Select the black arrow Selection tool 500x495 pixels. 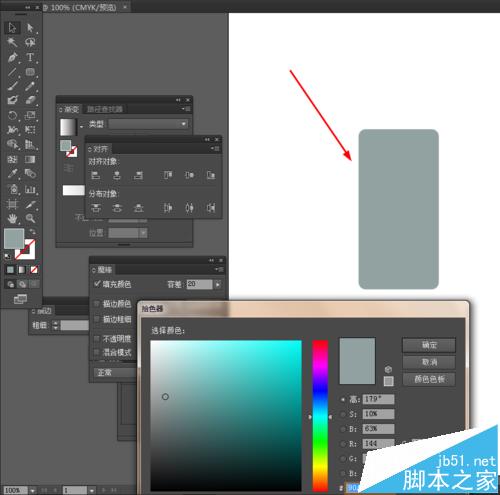(x=12, y=28)
